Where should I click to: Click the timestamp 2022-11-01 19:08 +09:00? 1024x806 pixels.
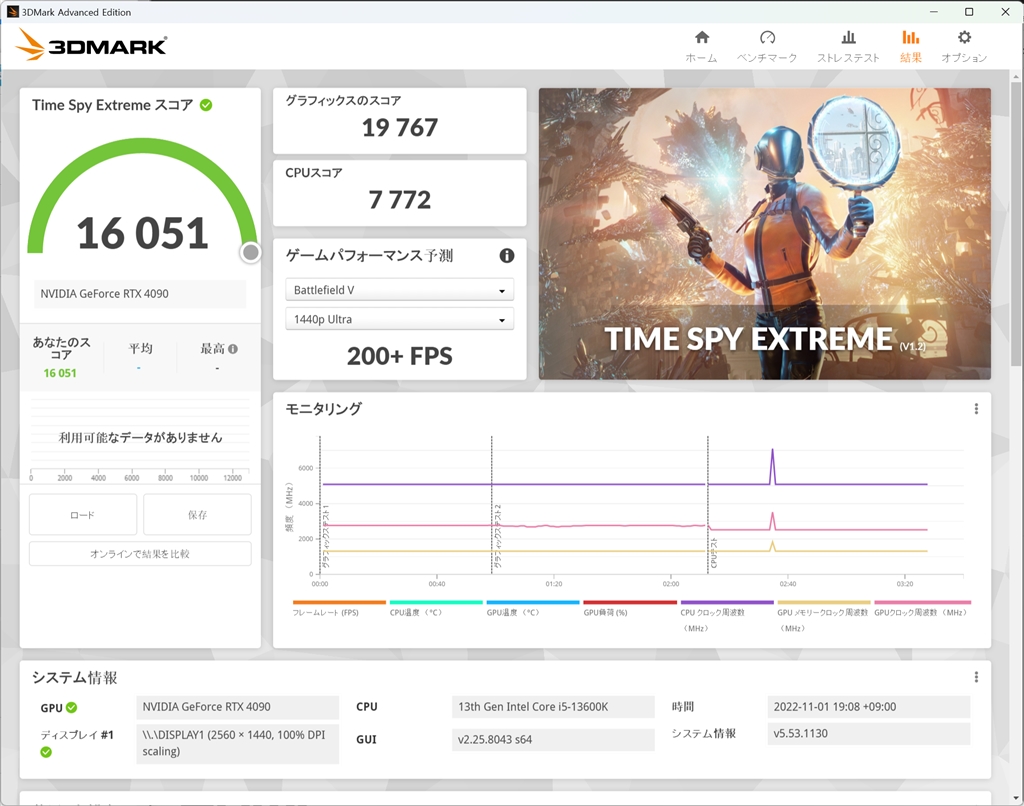click(x=869, y=707)
